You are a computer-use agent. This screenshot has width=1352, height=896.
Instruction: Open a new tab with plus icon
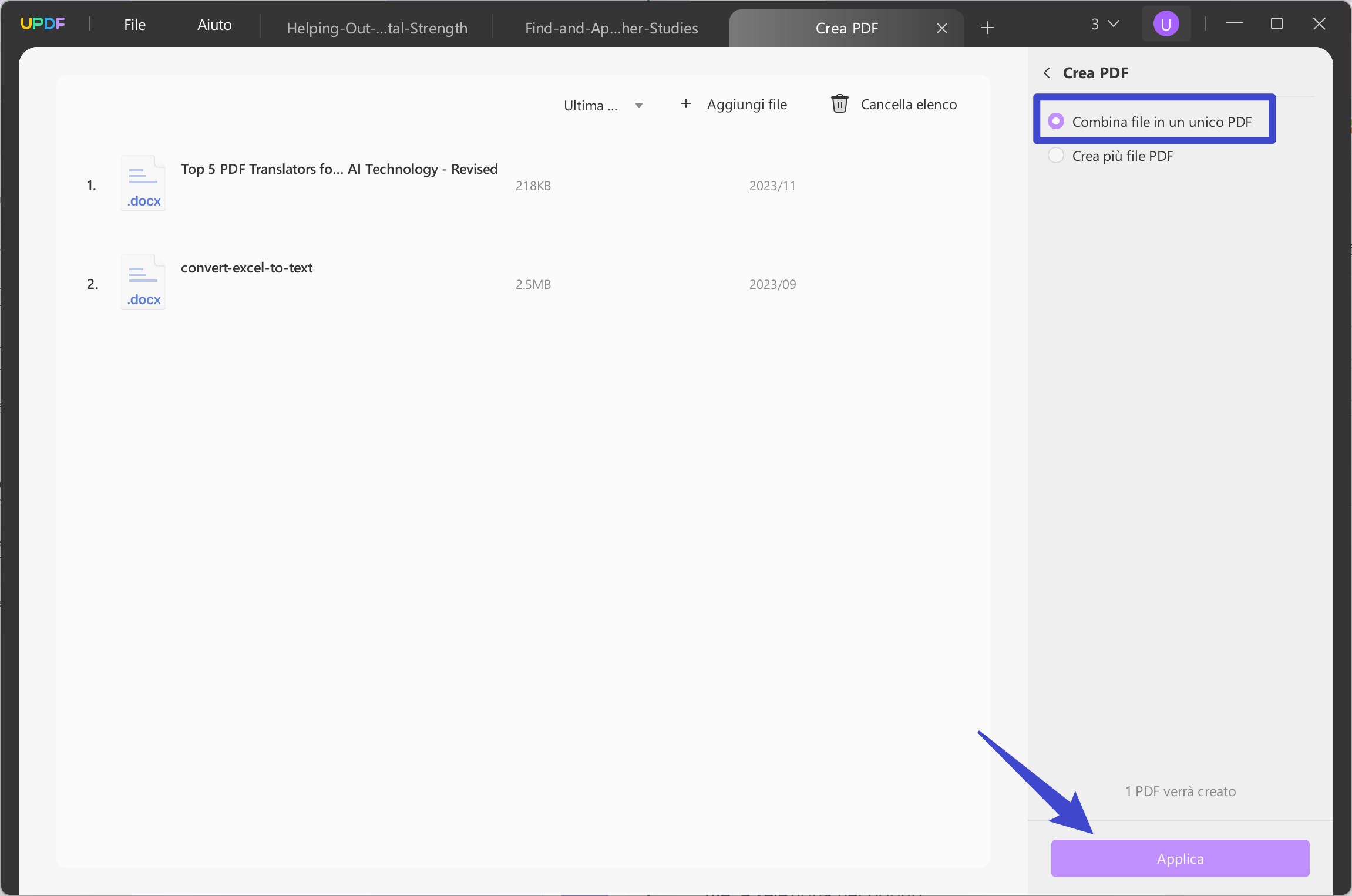(987, 28)
